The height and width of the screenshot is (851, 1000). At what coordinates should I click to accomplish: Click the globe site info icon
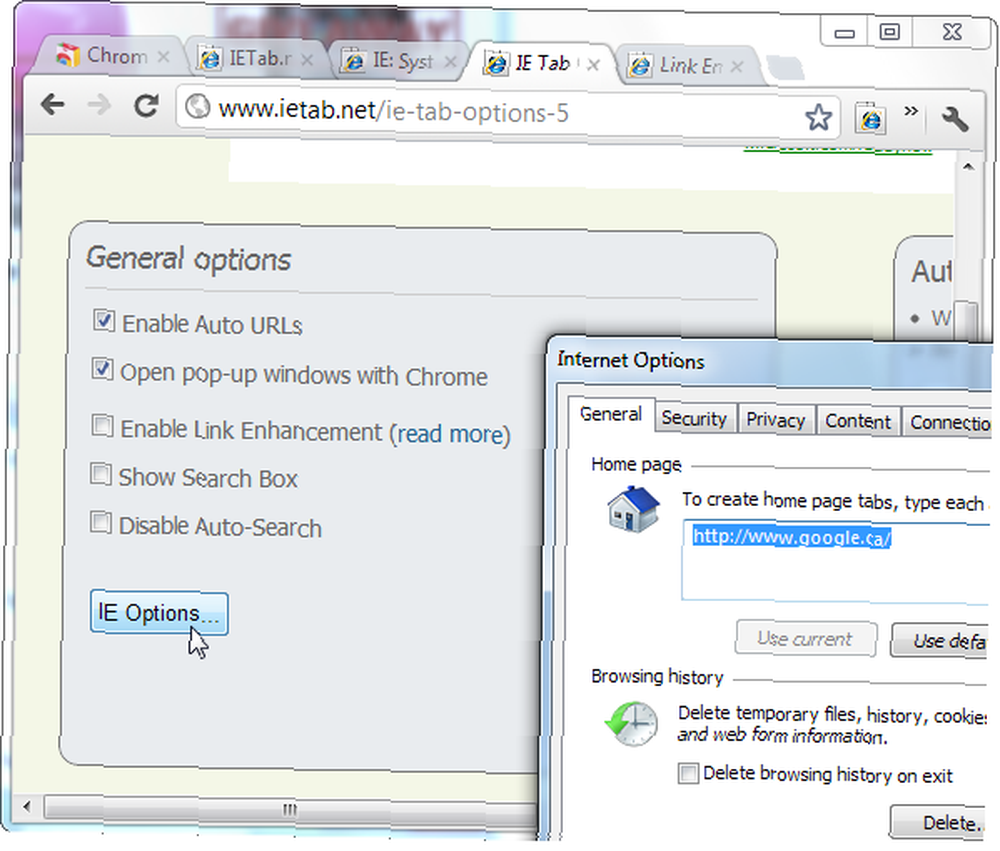click(198, 107)
